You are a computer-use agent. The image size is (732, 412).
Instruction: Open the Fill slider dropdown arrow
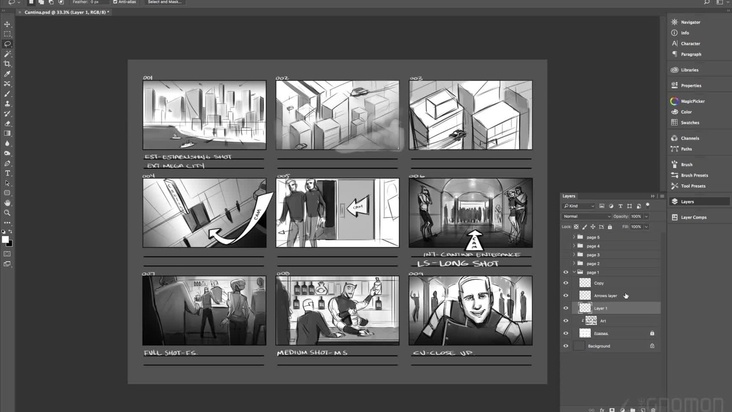click(646, 227)
